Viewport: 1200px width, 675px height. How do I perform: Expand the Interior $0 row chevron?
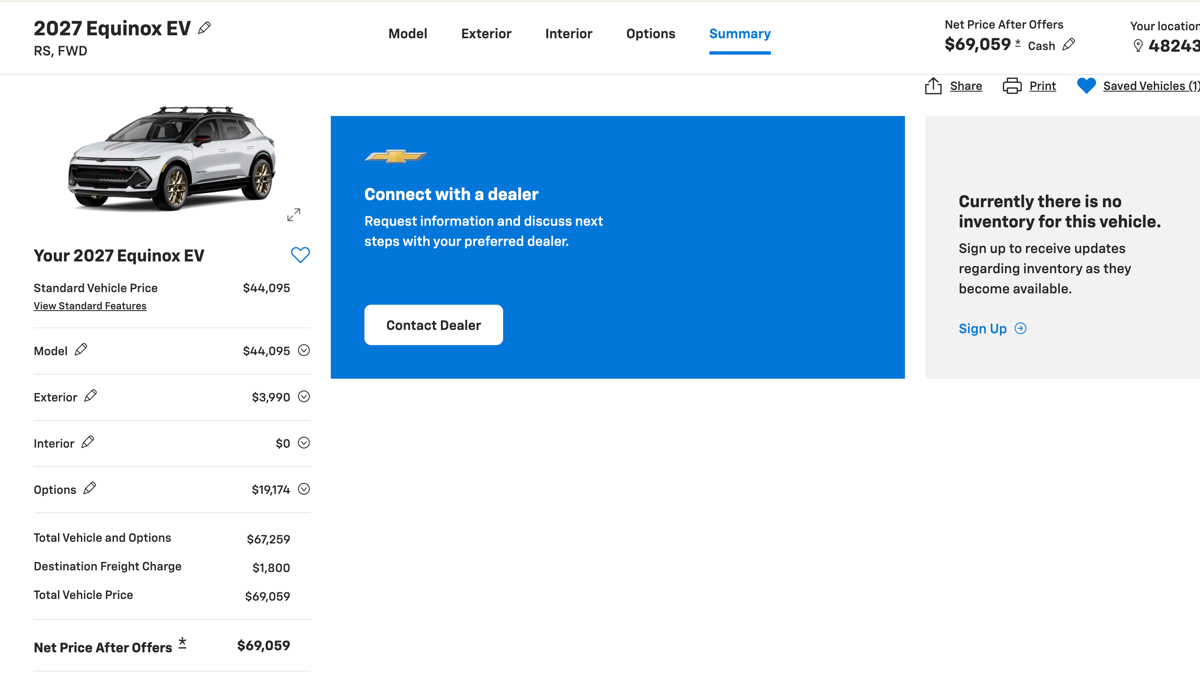tap(304, 443)
